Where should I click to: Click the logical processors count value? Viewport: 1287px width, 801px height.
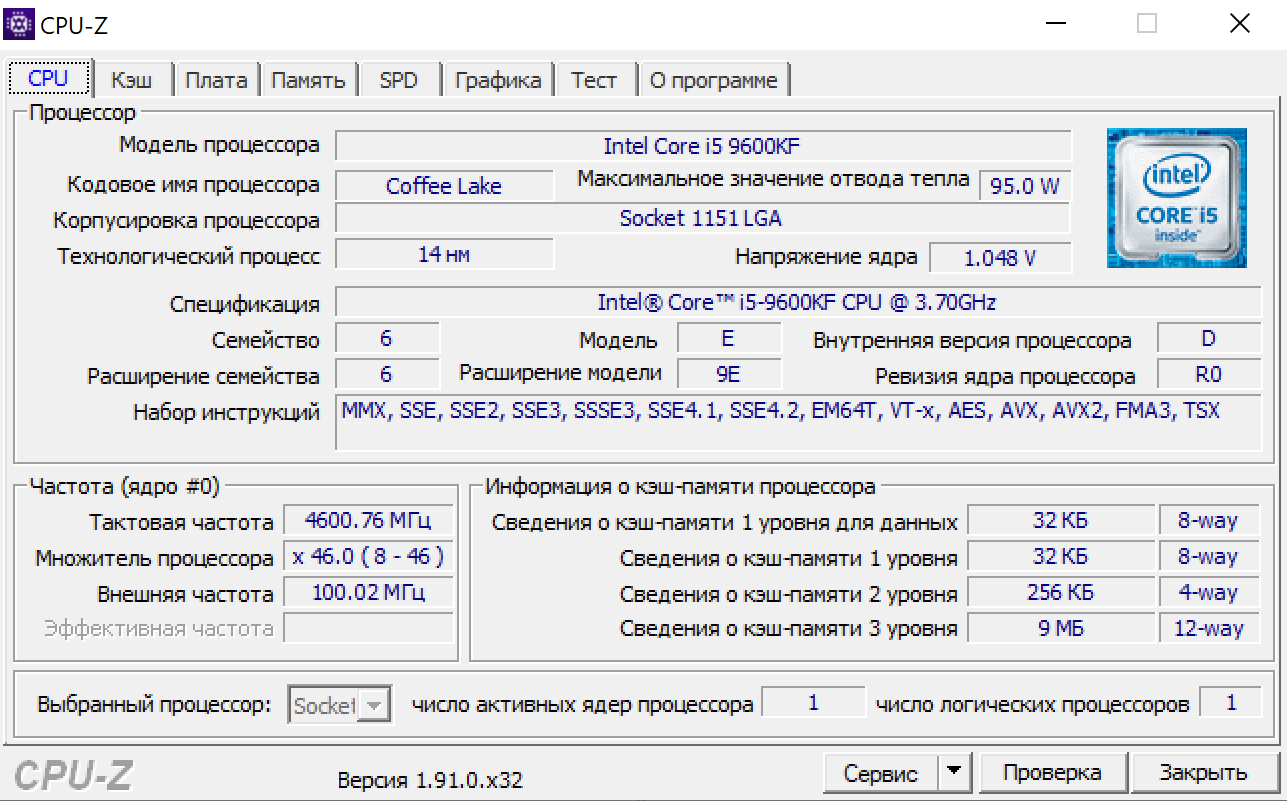click(1231, 703)
